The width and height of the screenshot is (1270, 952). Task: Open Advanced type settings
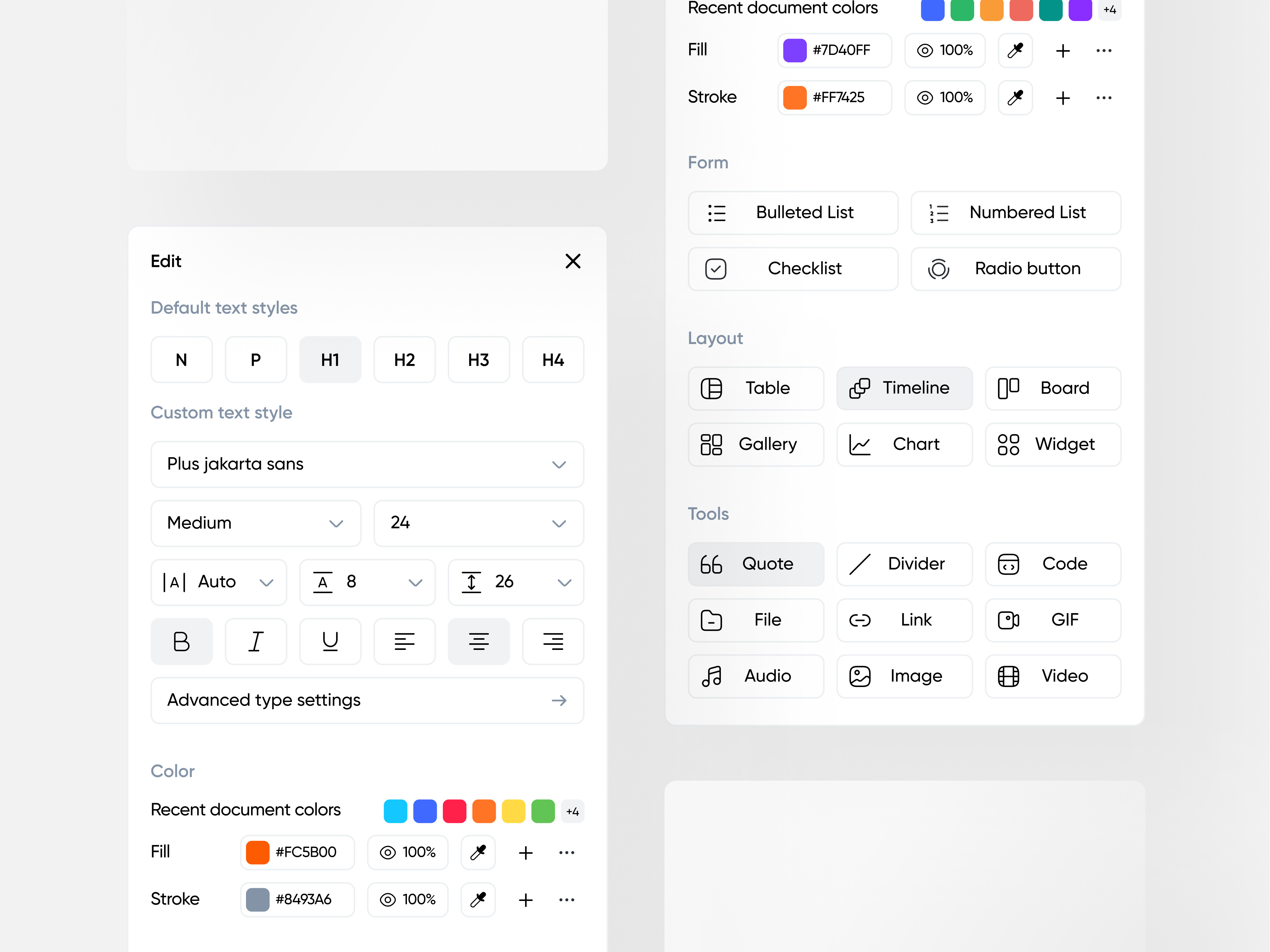pos(367,700)
